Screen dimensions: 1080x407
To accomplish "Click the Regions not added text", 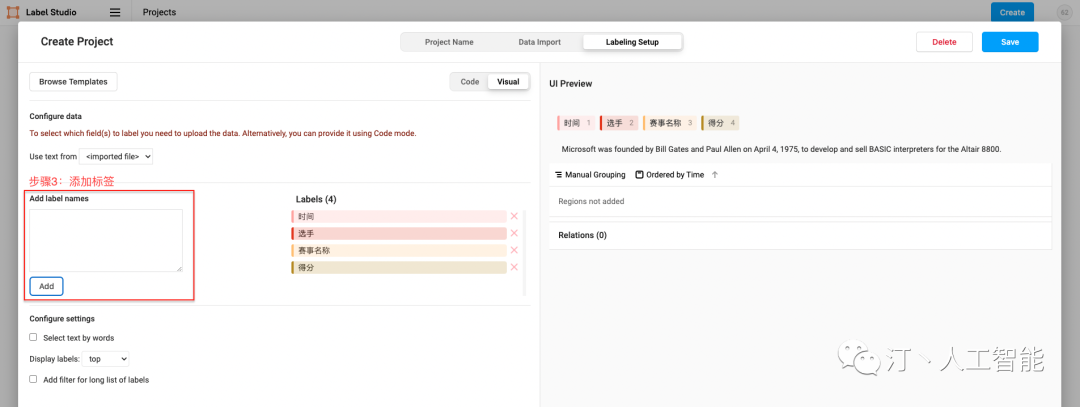I will pyautogui.click(x=591, y=202).
